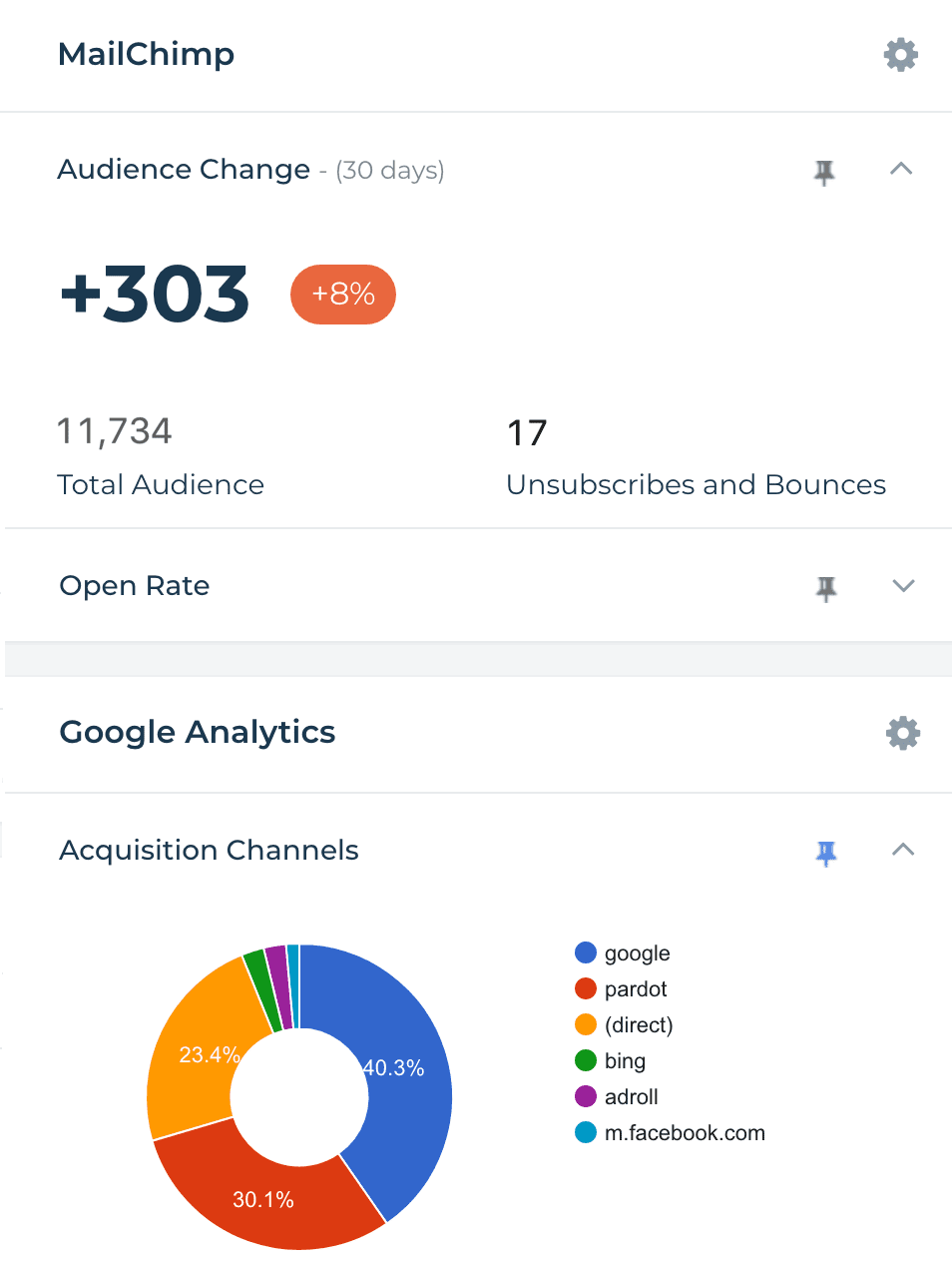Click the Acquisition Channels title
The width and height of the screenshot is (952, 1263).
coord(209,851)
